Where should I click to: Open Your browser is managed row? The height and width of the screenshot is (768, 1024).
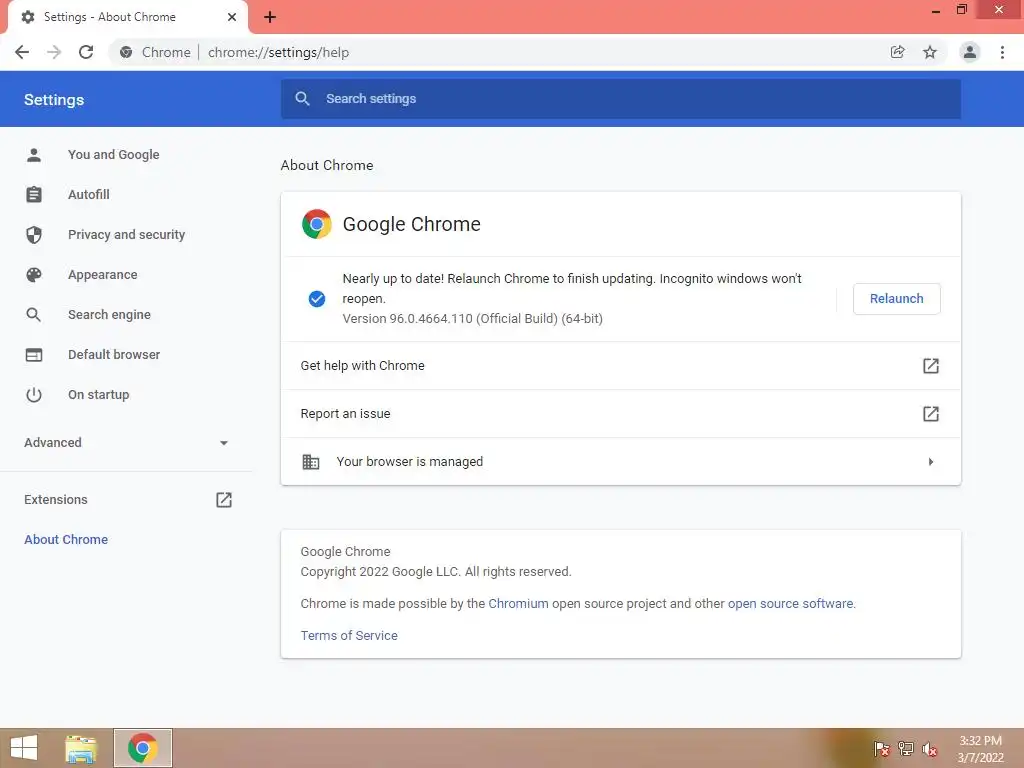pyautogui.click(x=620, y=462)
